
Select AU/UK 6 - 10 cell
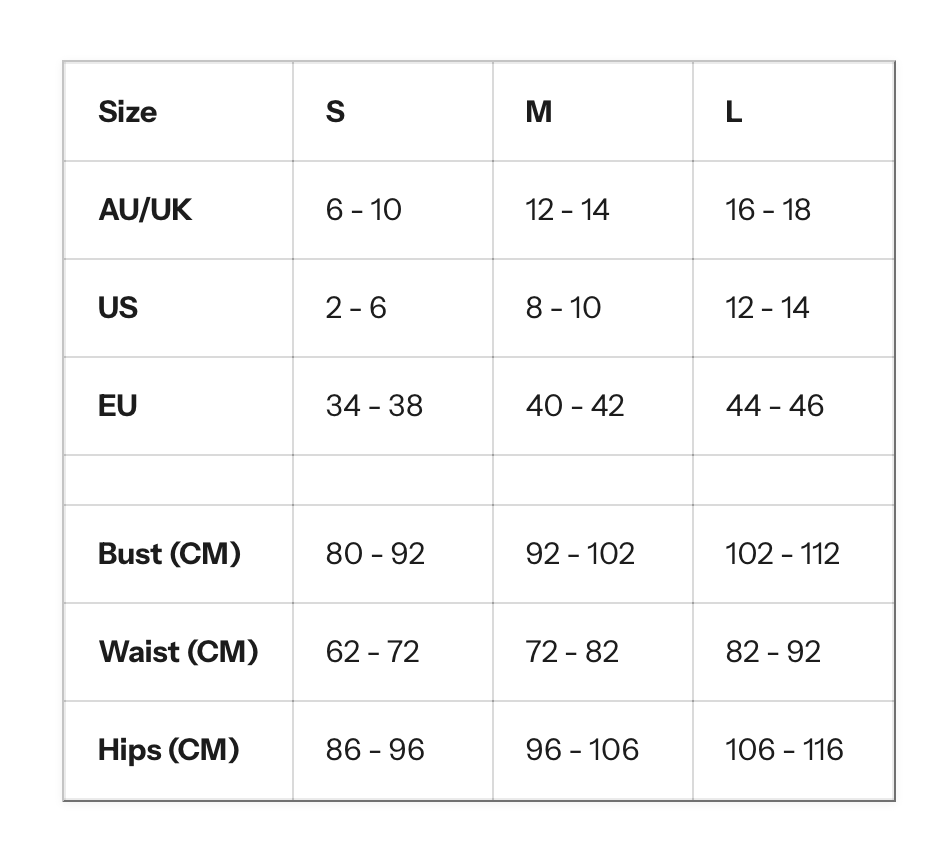[393, 210]
